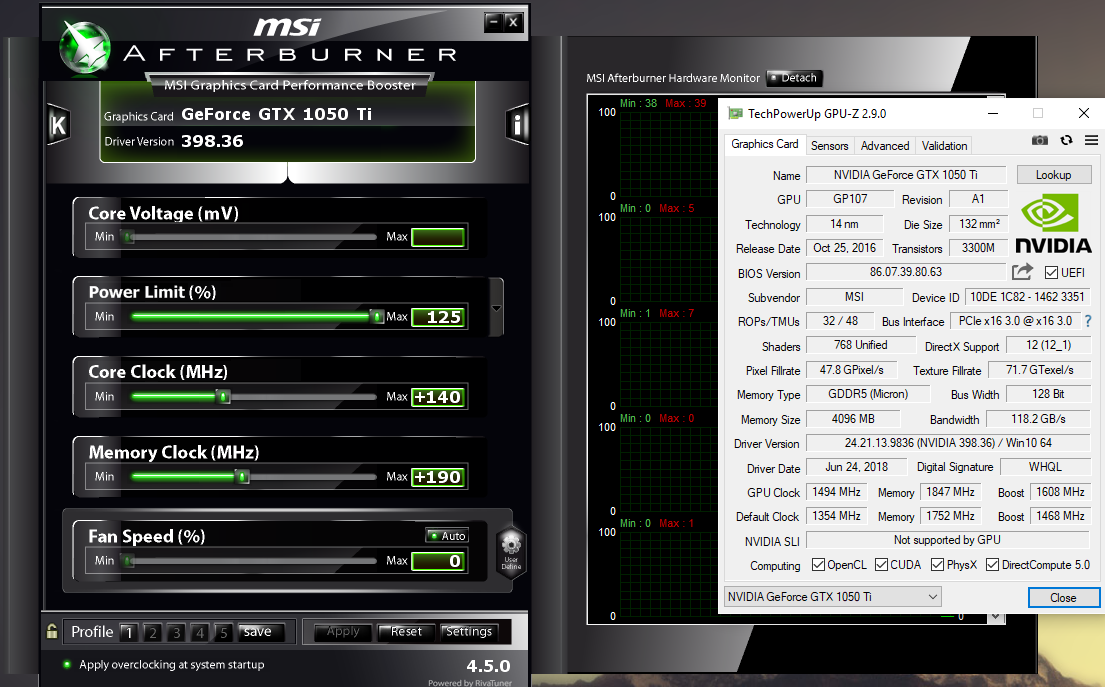The width and height of the screenshot is (1105, 687).
Task: Click the Fan Speed value field 0
Action: pos(438,561)
